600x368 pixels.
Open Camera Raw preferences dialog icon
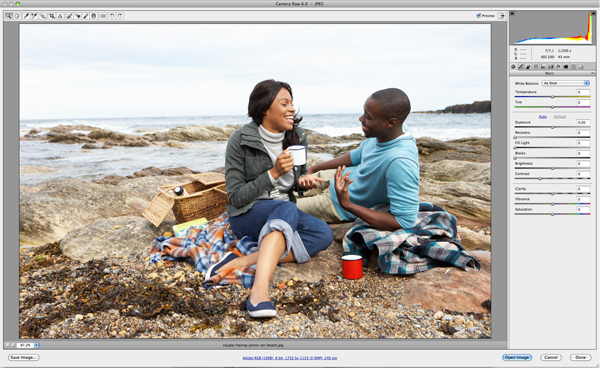[x=103, y=16]
